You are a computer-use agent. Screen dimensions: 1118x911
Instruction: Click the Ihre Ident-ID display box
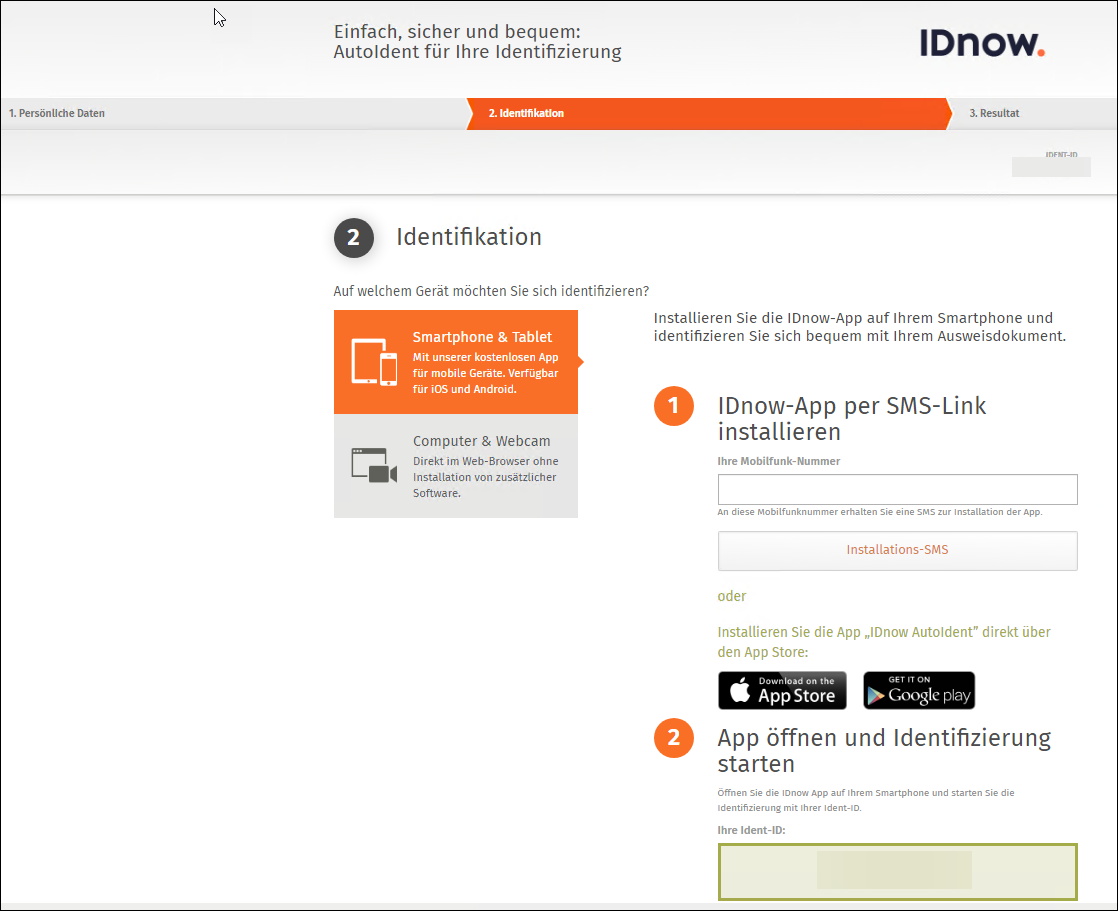click(897, 871)
